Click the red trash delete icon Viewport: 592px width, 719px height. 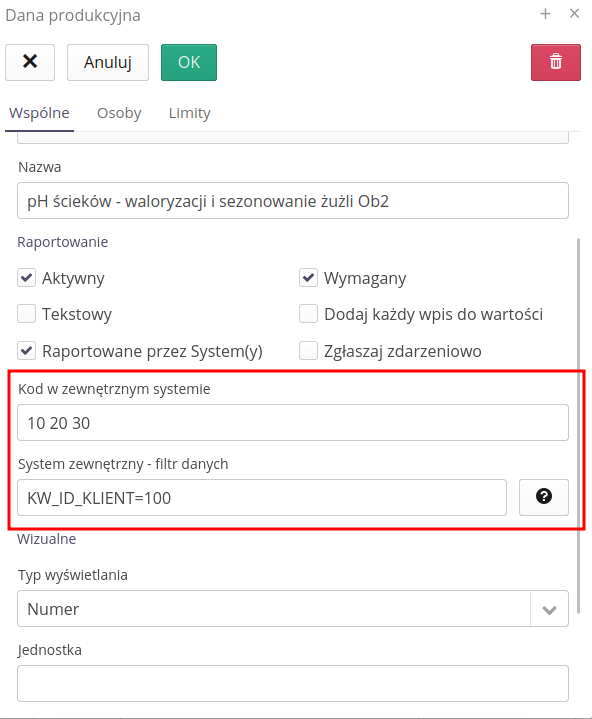(x=556, y=62)
